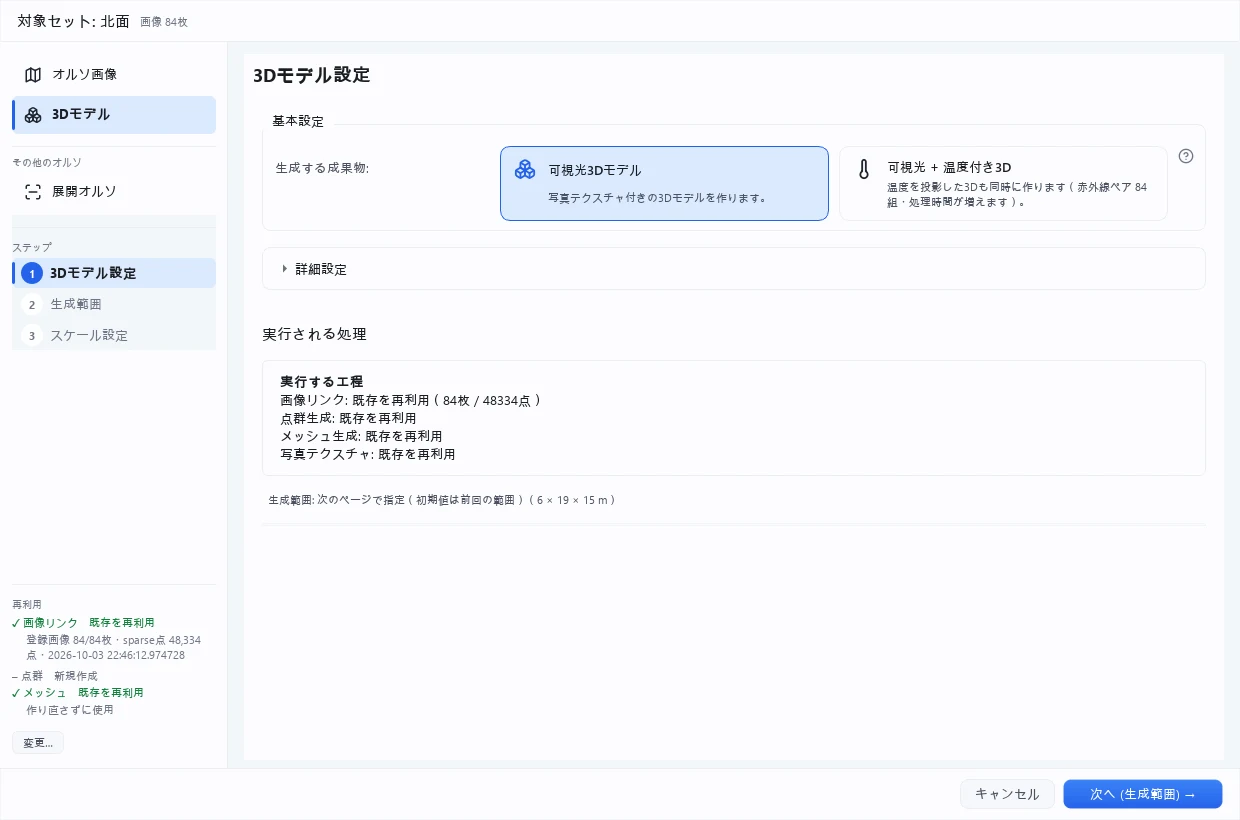Click the cubes icon beside 3Dモデル
This screenshot has height=820, width=1240.
click(x=33, y=115)
